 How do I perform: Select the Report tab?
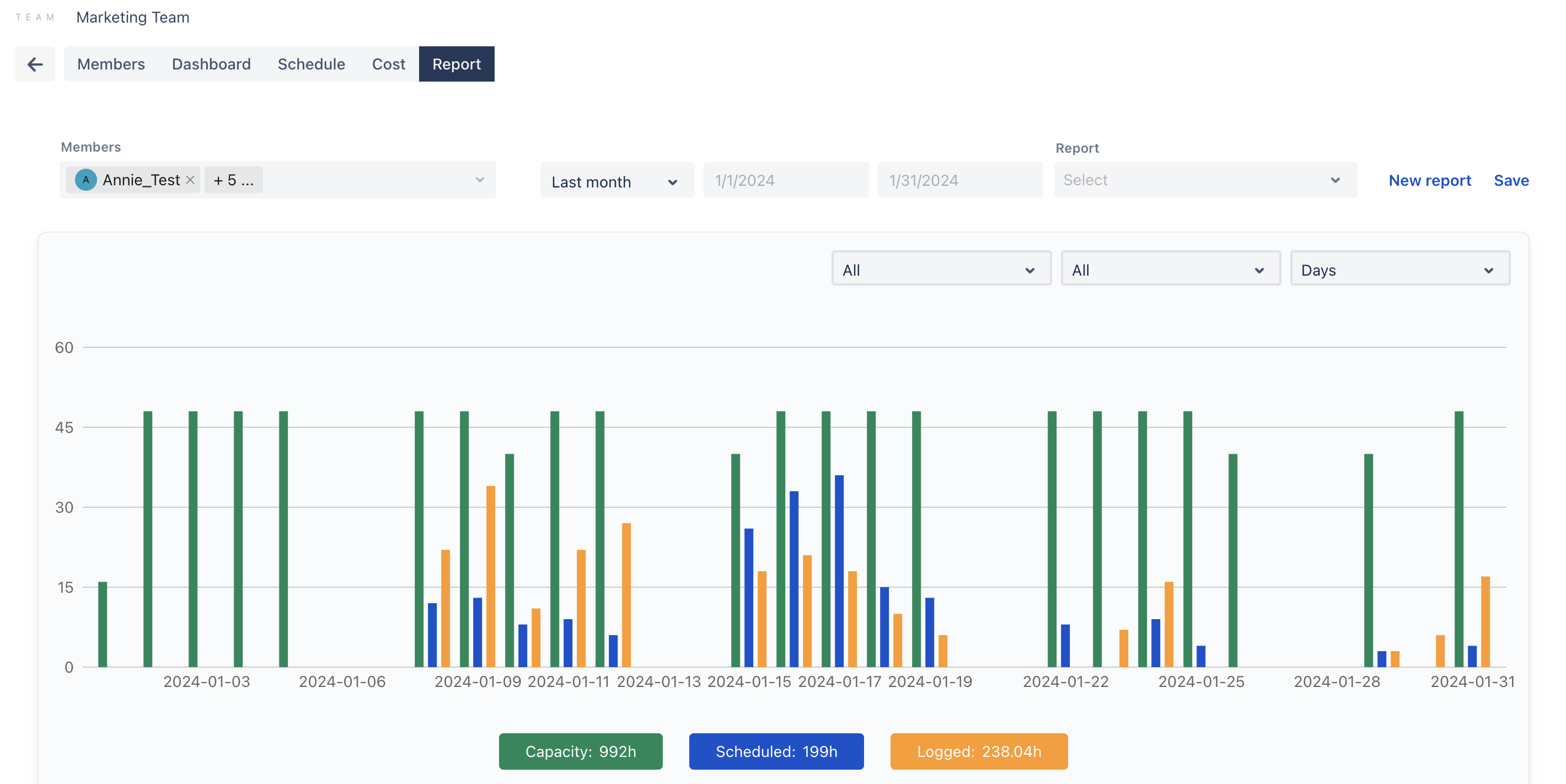point(457,64)
